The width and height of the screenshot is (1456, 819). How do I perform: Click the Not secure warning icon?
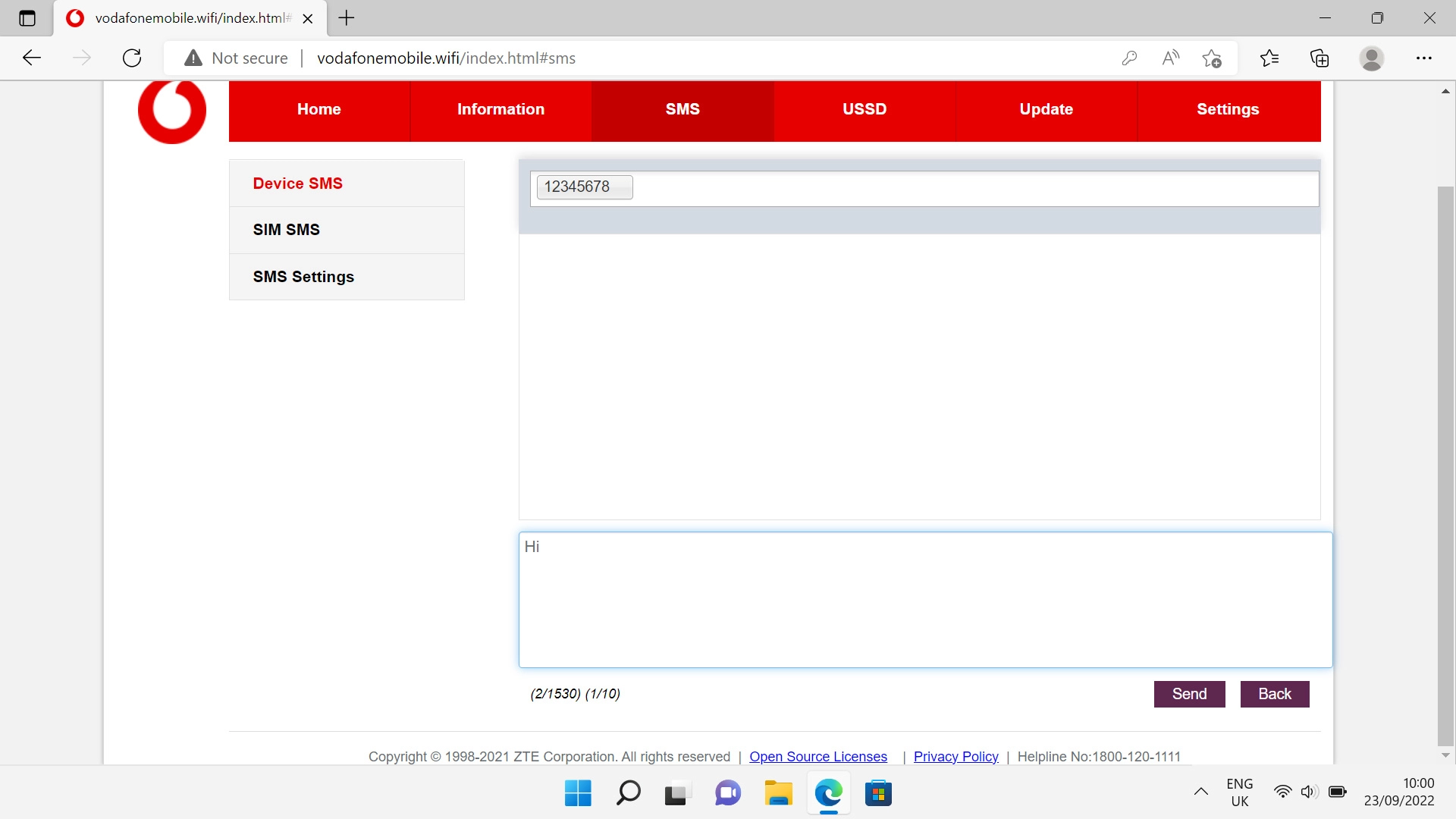pyautogui.click(x=193, y=58)
